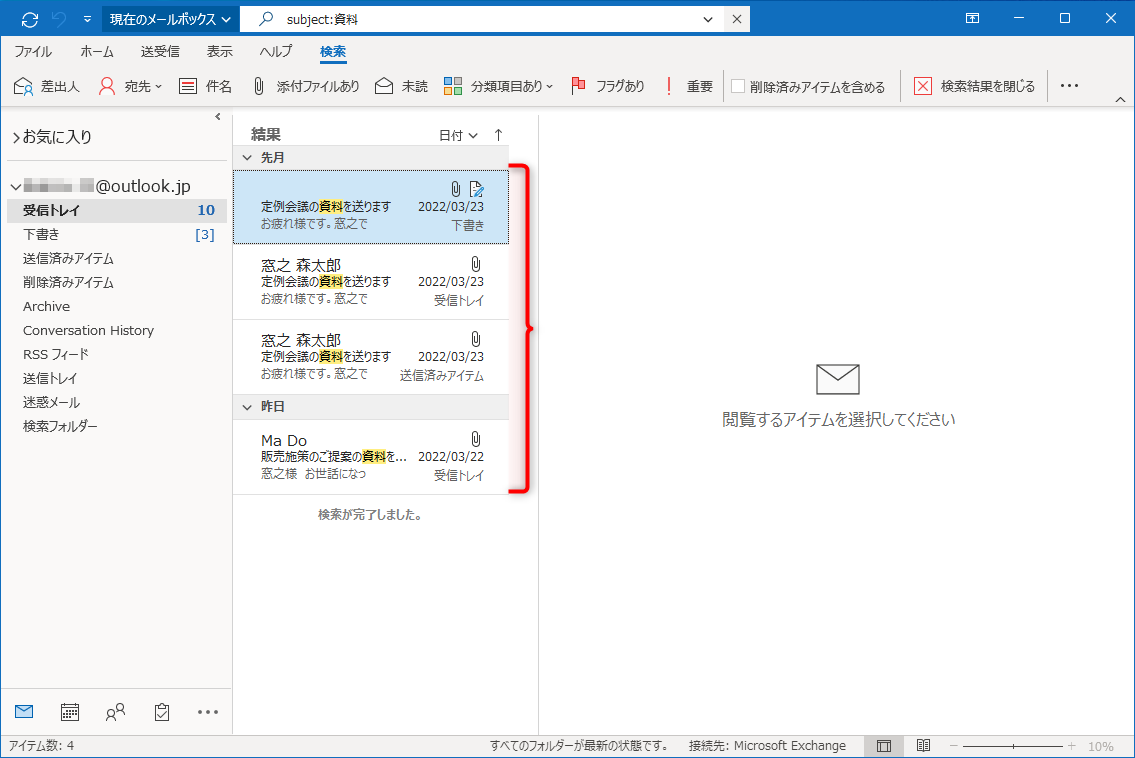Image resolution: width=1135 pixels, height=758 pixels.
Task: Switch to the ホーム ribbon tab
Action: click(x=96, y=51)
